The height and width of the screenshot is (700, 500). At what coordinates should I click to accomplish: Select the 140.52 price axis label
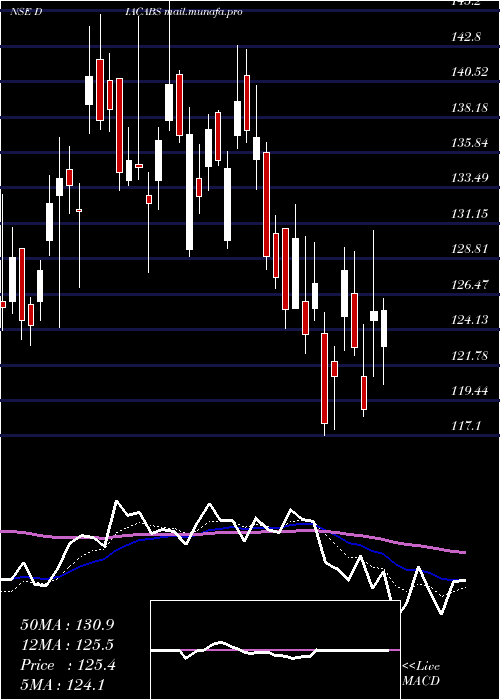point(470,72)
